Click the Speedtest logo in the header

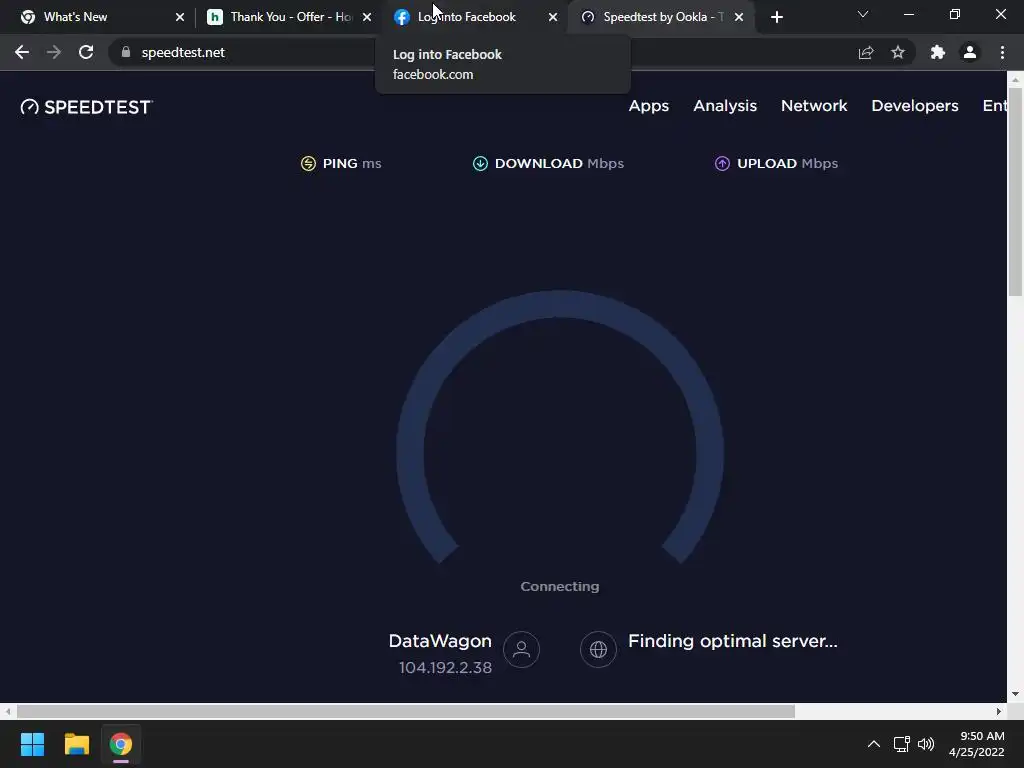86,107
